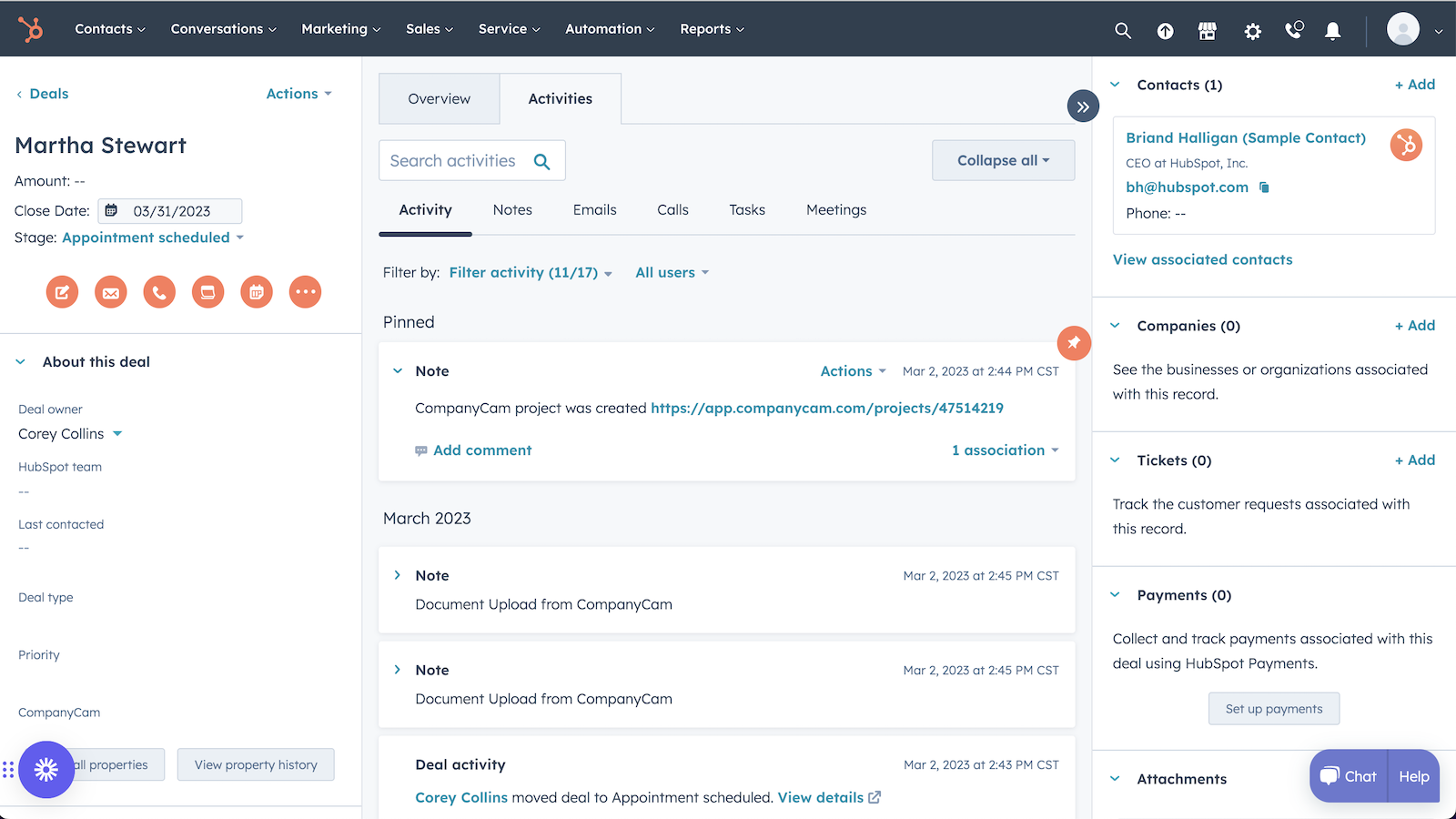The width and height of the screenshot is (1456, 819).
Task: Open the Emails activity tab
Action: tap(594, 210)
